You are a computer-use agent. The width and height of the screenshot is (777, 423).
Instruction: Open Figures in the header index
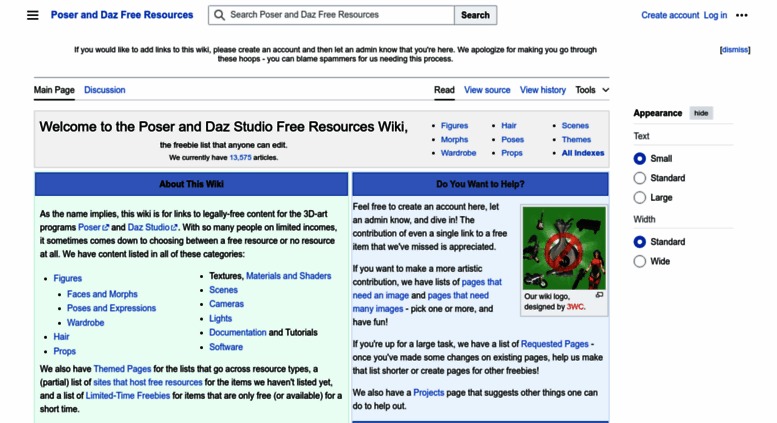454,126
